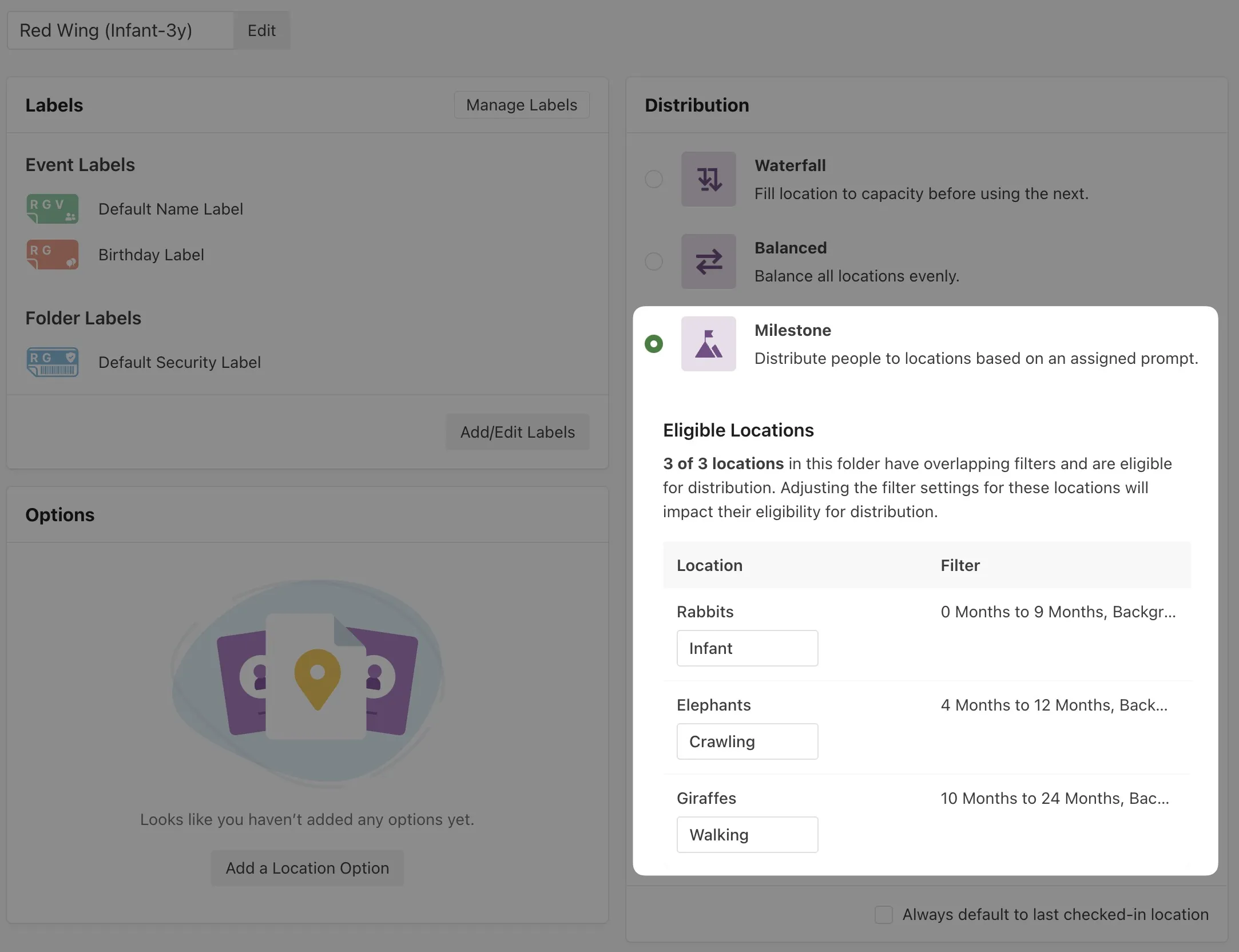
Task: Click the Crawling field for Elephants
Action: pyautogui.click(x=747, y=741)
